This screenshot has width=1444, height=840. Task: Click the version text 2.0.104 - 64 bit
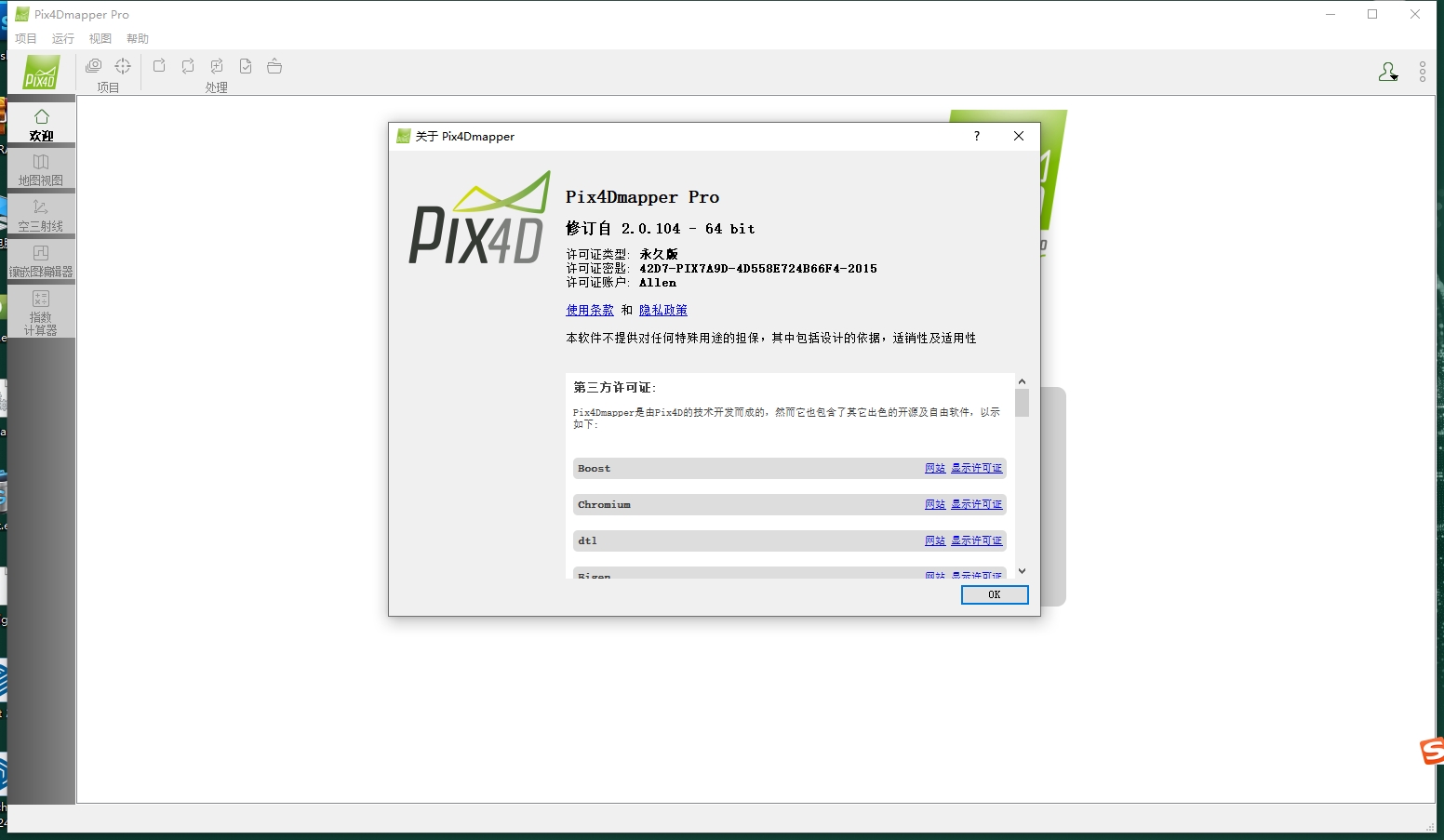(x=689, y=229)
